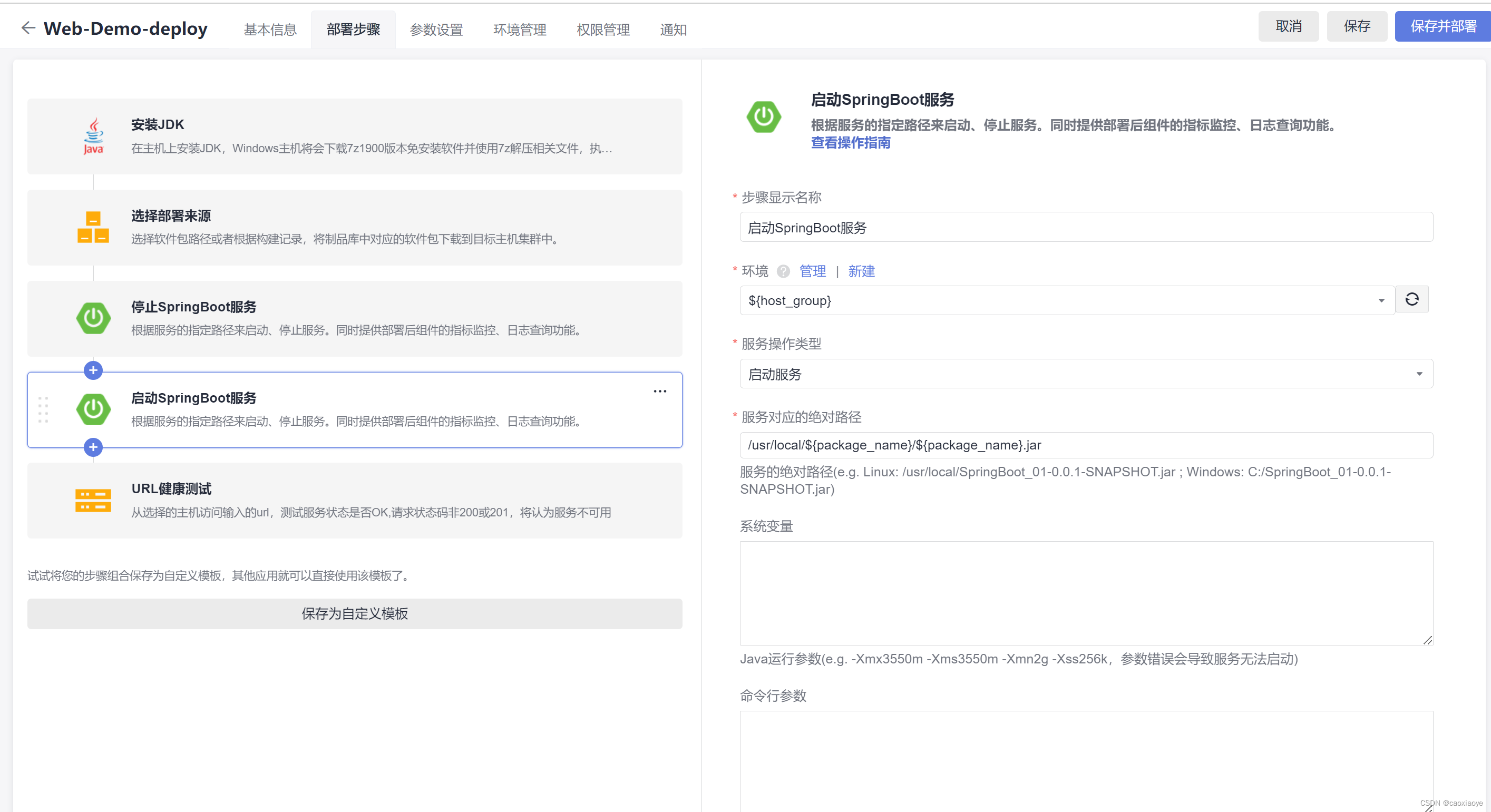The height and width of the screenshot is (812, 1491).
Task: Click the 服务对应的绝对路径 input field
Action: (1085, 445)
